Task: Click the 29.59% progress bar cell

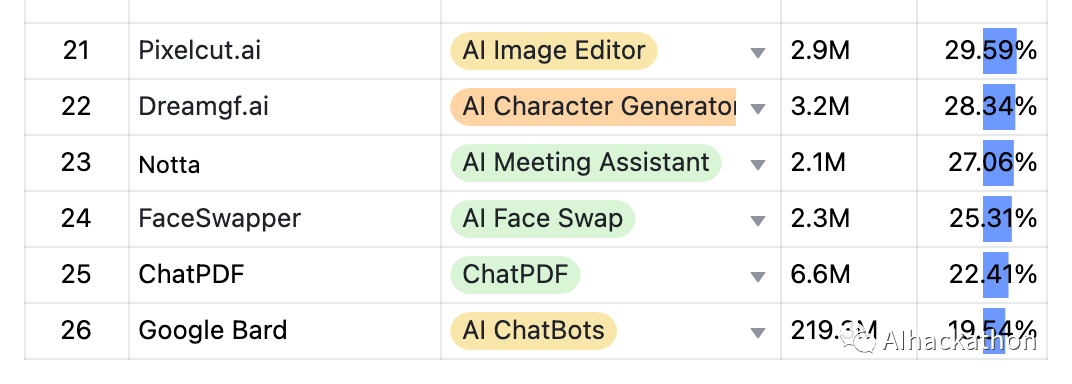Action: 982,51
